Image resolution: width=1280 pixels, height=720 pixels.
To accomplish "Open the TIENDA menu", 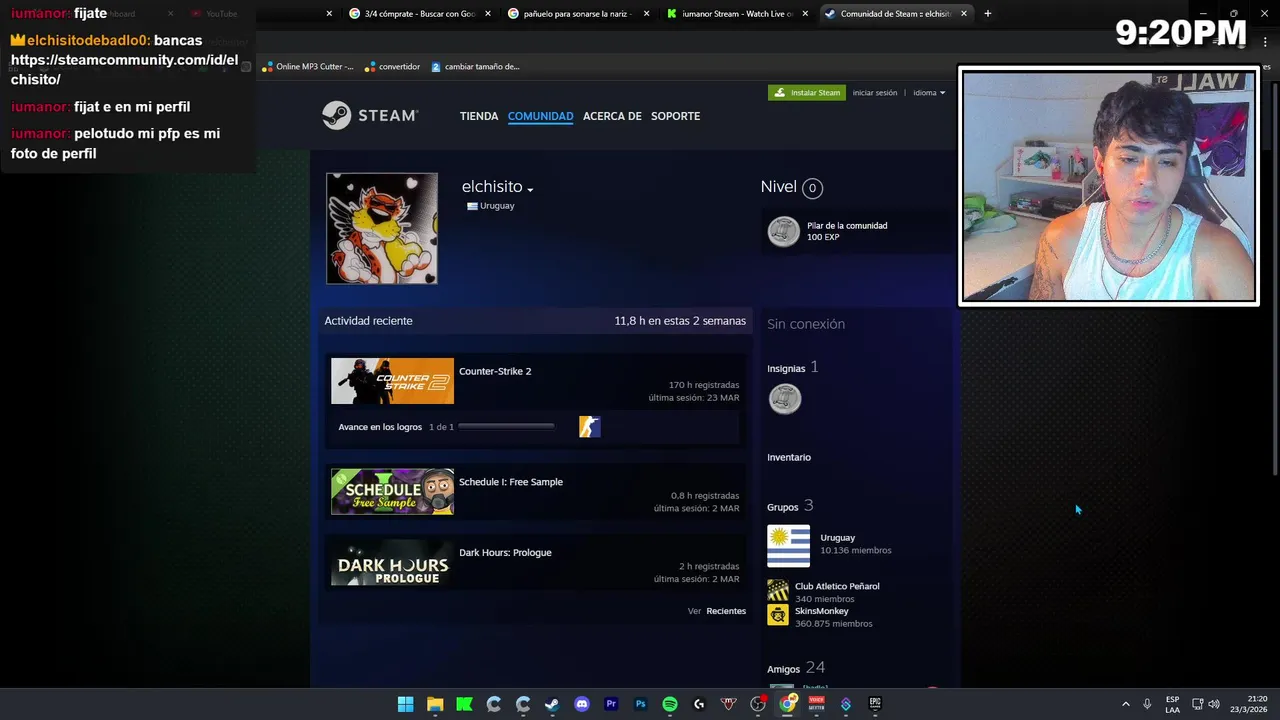I will point(479,116).
